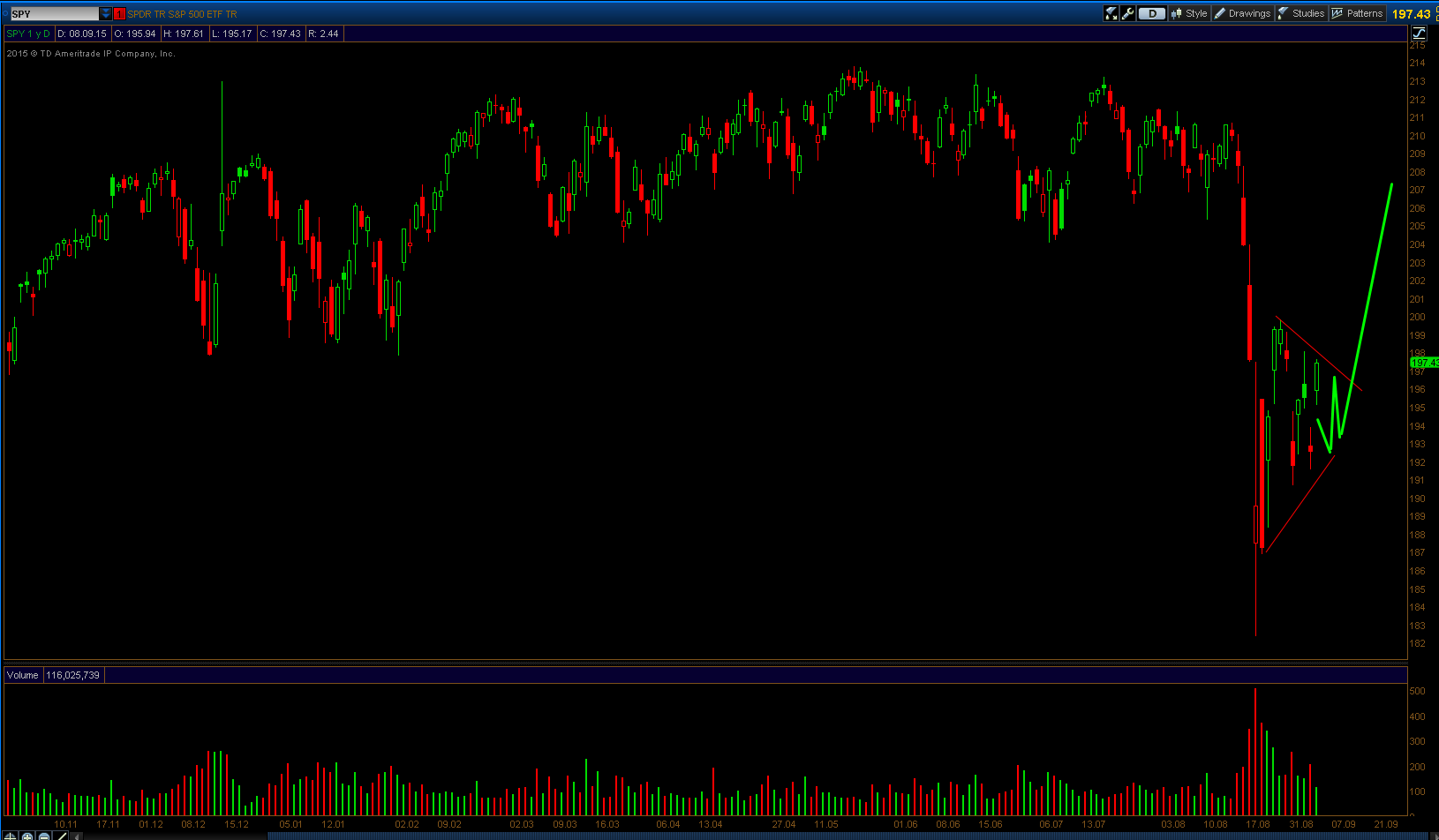Screen dimensions: 1439x840
Task: Change the D daily timeframe button
Action: (x=1151, y=13)
